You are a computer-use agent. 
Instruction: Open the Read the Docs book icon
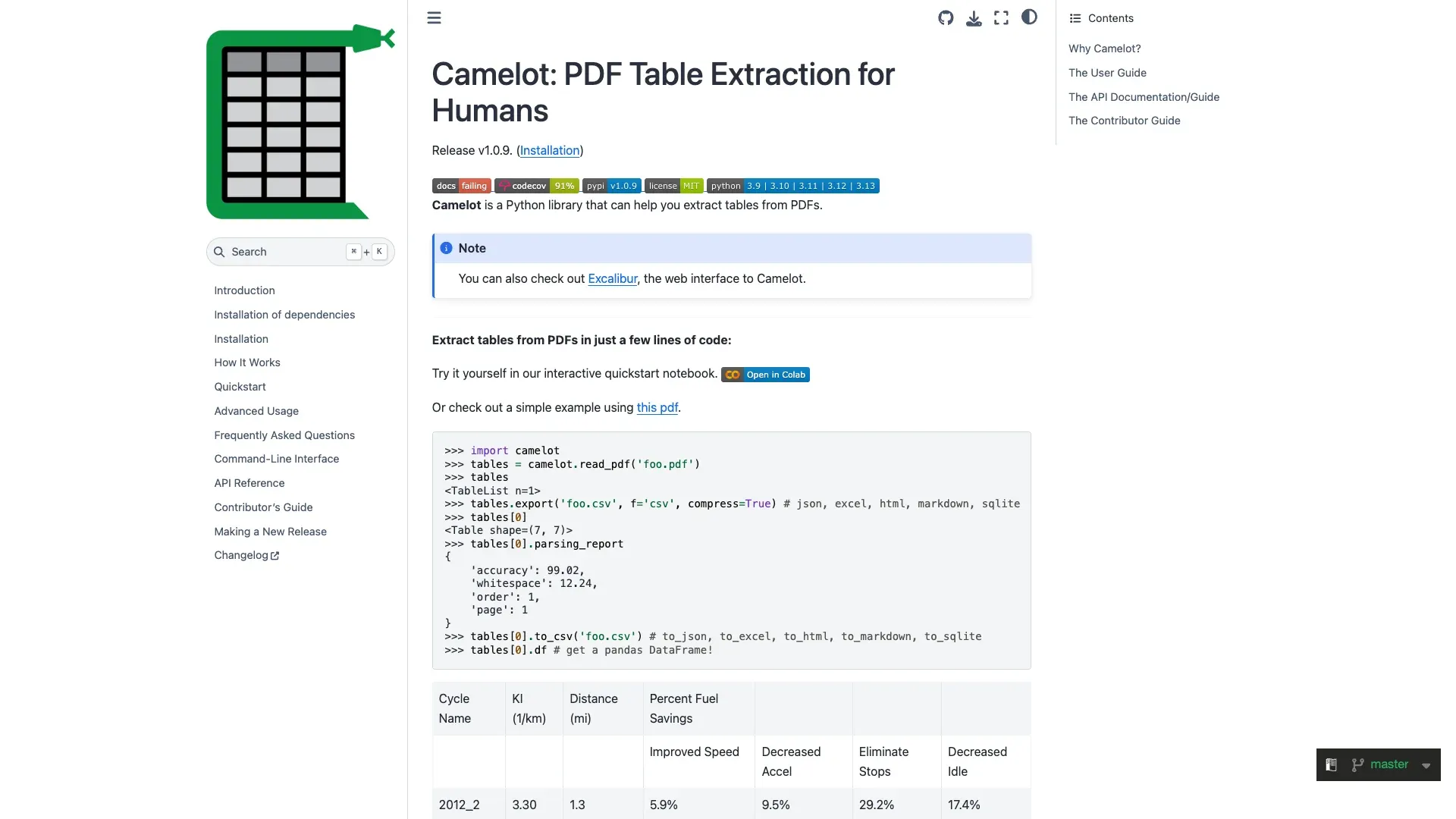pos(1331,764)
